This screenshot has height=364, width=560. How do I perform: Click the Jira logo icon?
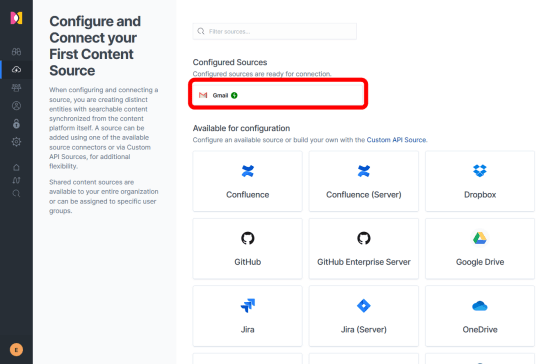pyautogui.click(x=248, y=306)
